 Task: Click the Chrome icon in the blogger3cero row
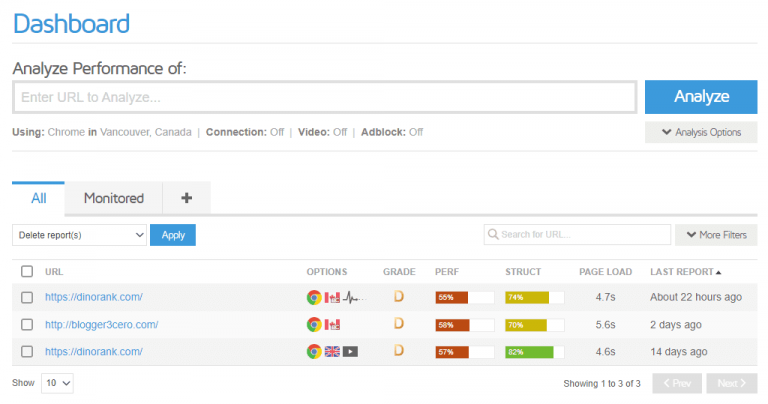[314, 324]
